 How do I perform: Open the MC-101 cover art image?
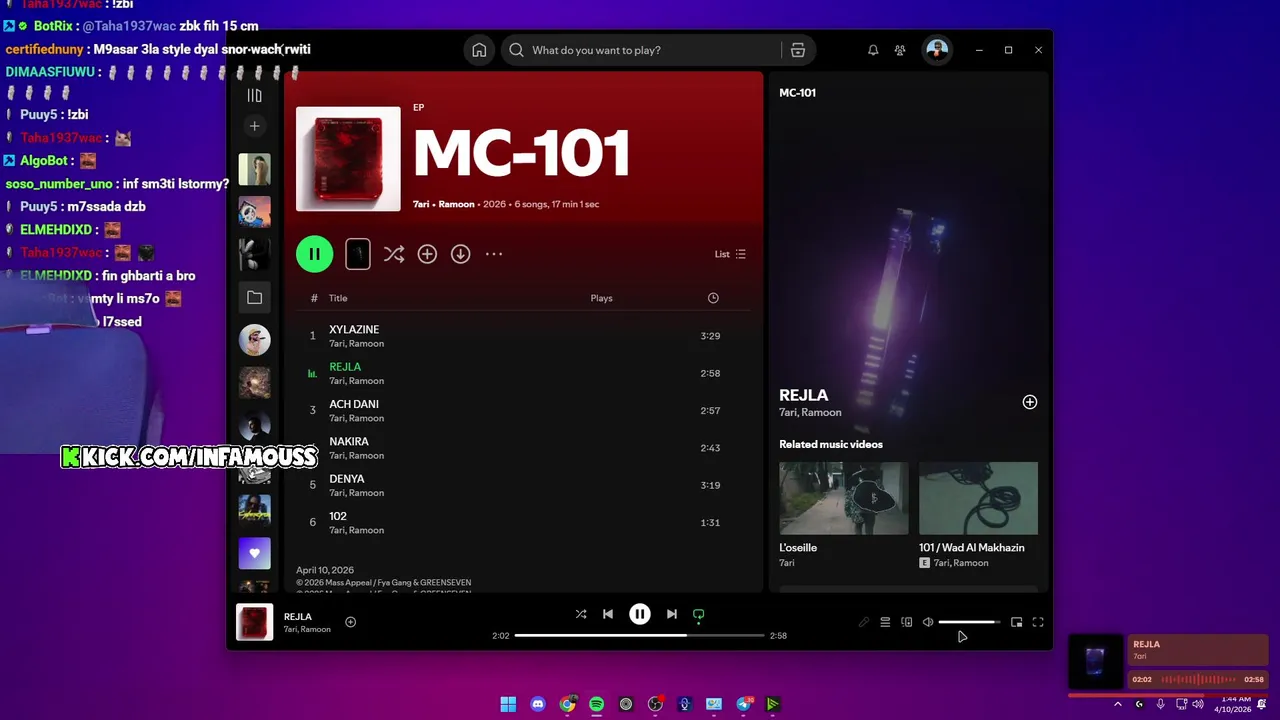[x=348, y=159]
